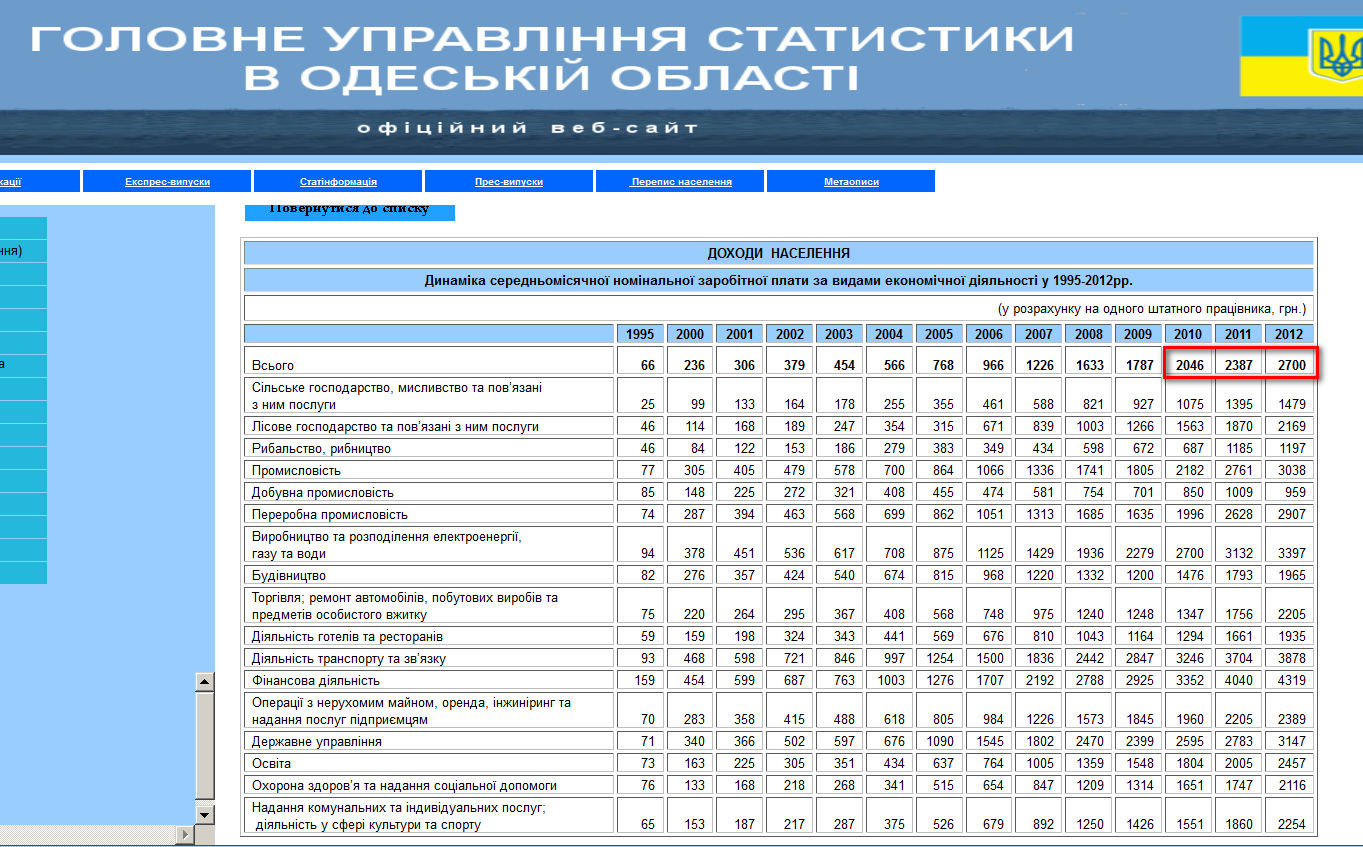Image resolution: width=1363 pixels, height=847 pixels.
Task: Click value 1787 in the Всього row
Action: pyautogui.click(x=1139, y=366)
